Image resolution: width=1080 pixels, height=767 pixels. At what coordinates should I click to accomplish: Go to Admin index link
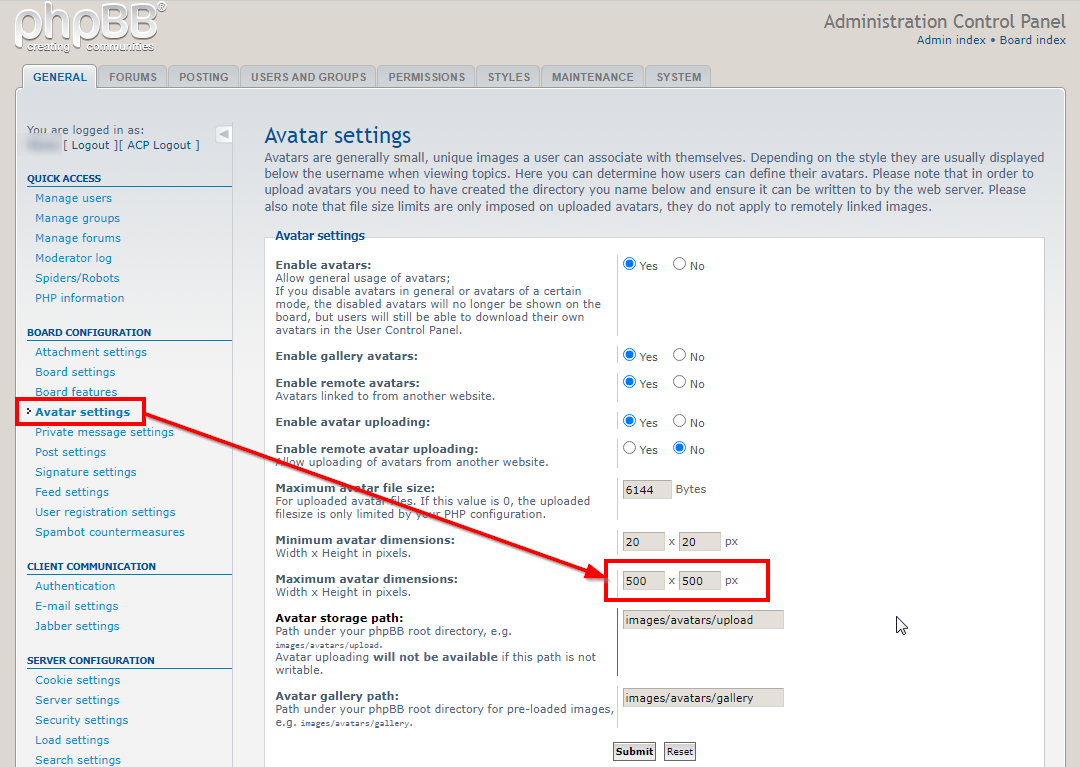[951, 40]
